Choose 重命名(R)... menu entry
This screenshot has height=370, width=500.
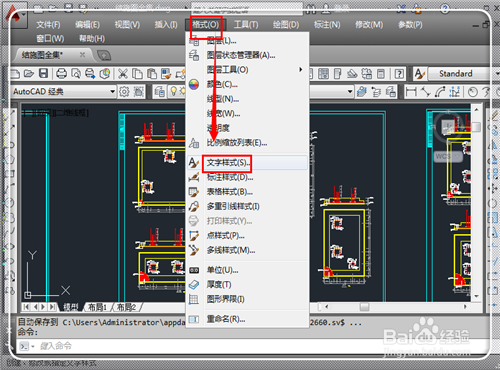247,319
